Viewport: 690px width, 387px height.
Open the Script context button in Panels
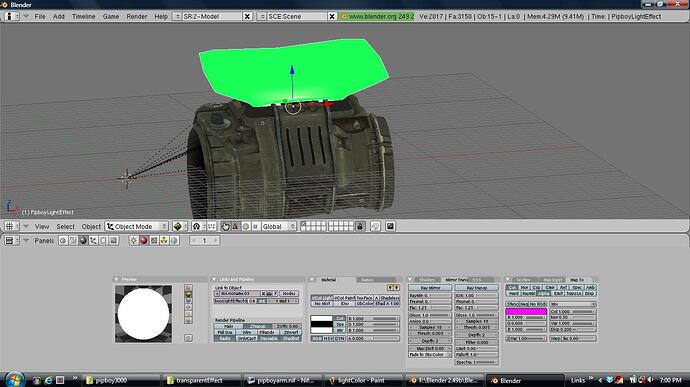click(73, 241)
